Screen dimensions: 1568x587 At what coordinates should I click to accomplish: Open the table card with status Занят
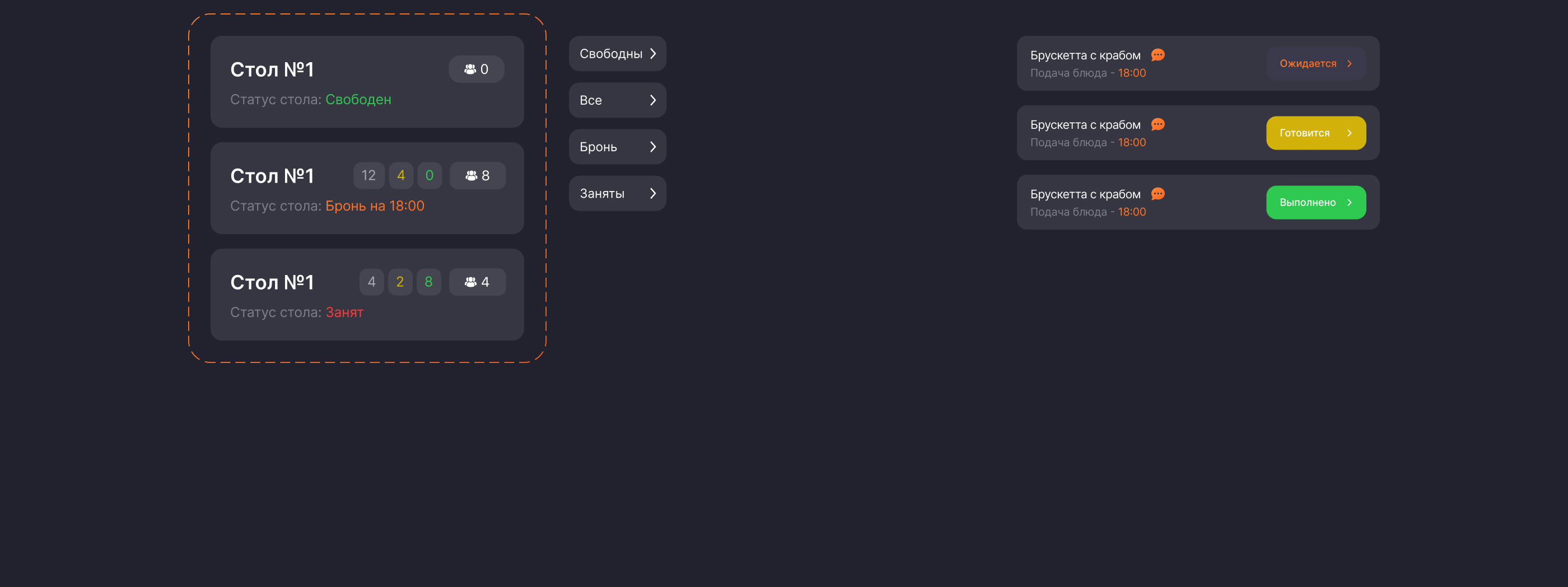[366, 295]
